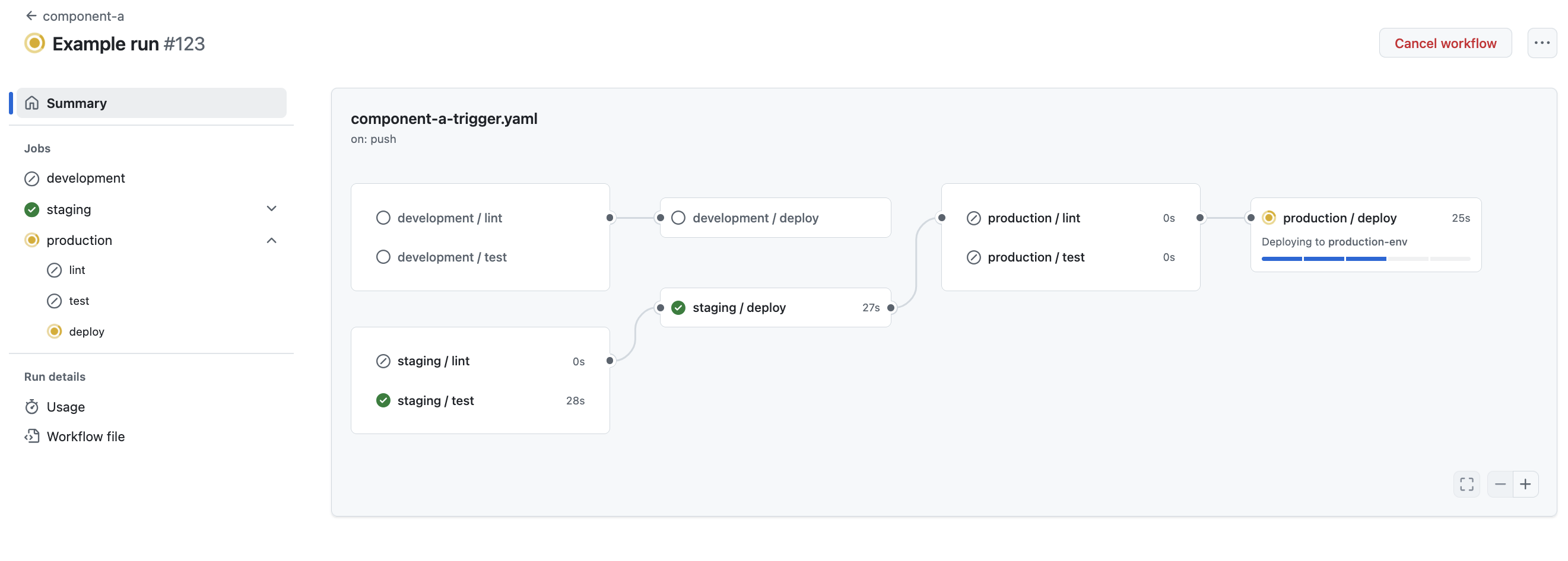Open the ellipsis options menu
The image size is (1568, 561).
(x=1542, y=43)
